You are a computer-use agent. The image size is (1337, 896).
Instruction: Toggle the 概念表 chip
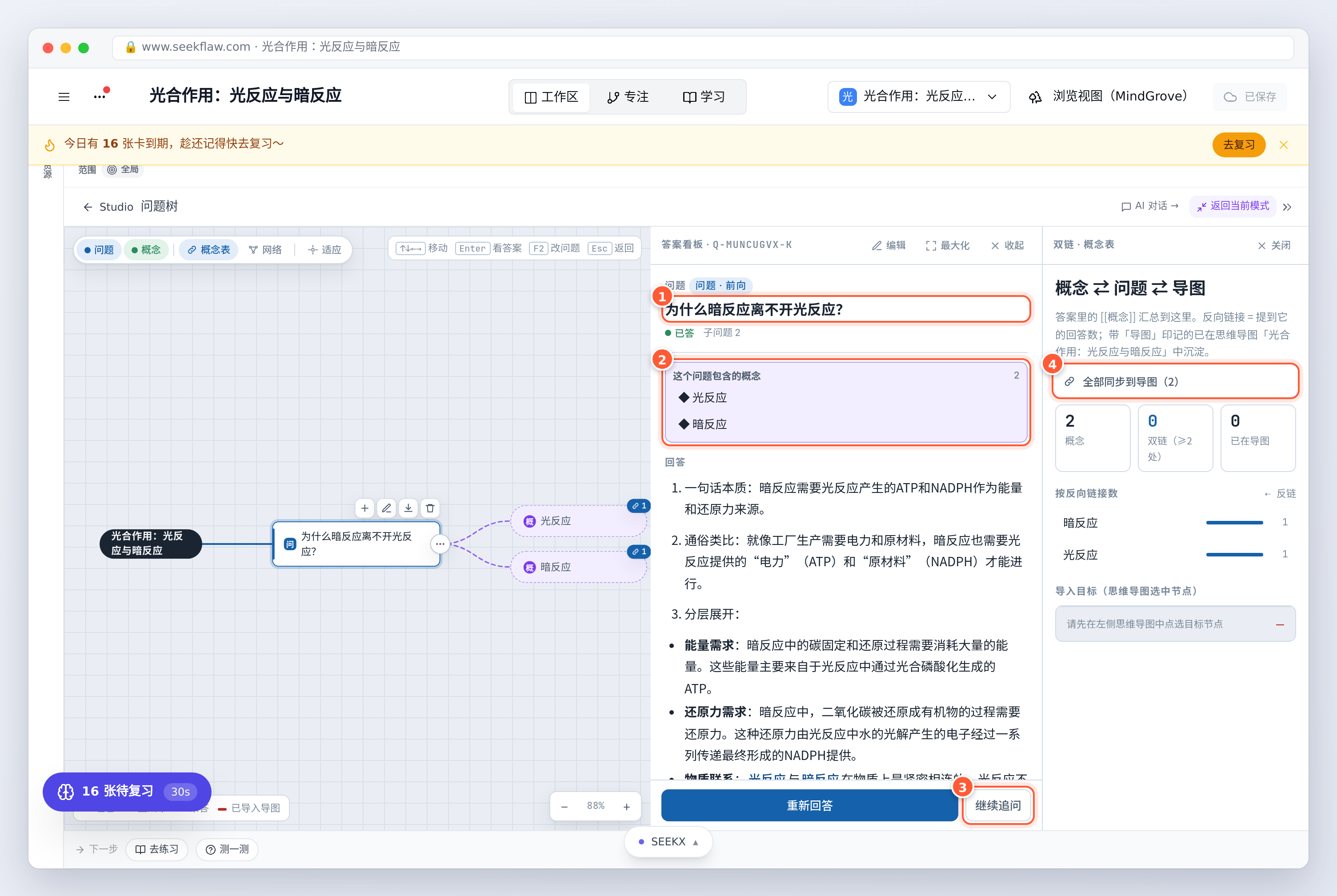pos(208,250)
